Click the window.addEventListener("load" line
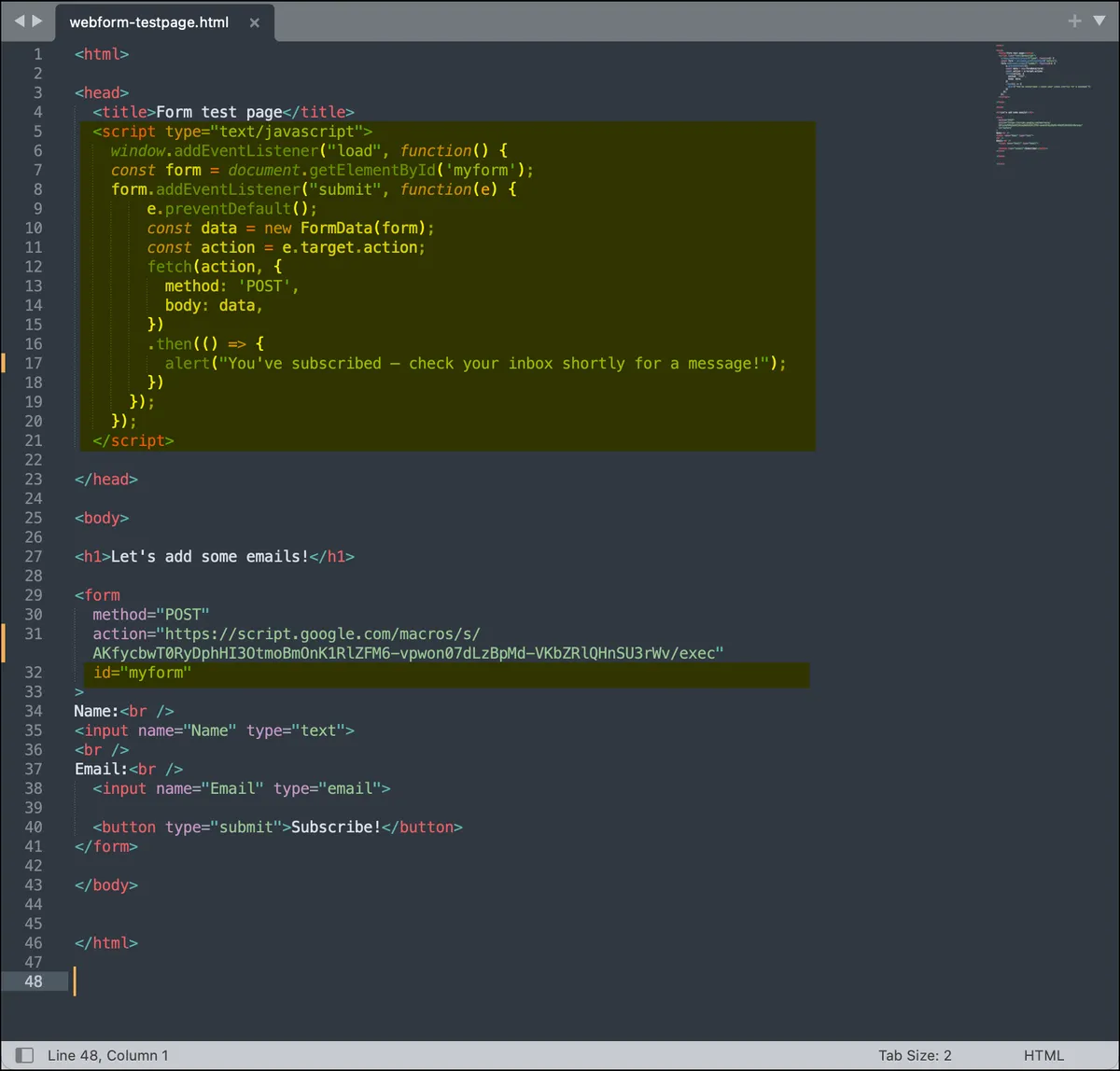1120x1071 pixels. pyautogui.click(x=309, y=150)
